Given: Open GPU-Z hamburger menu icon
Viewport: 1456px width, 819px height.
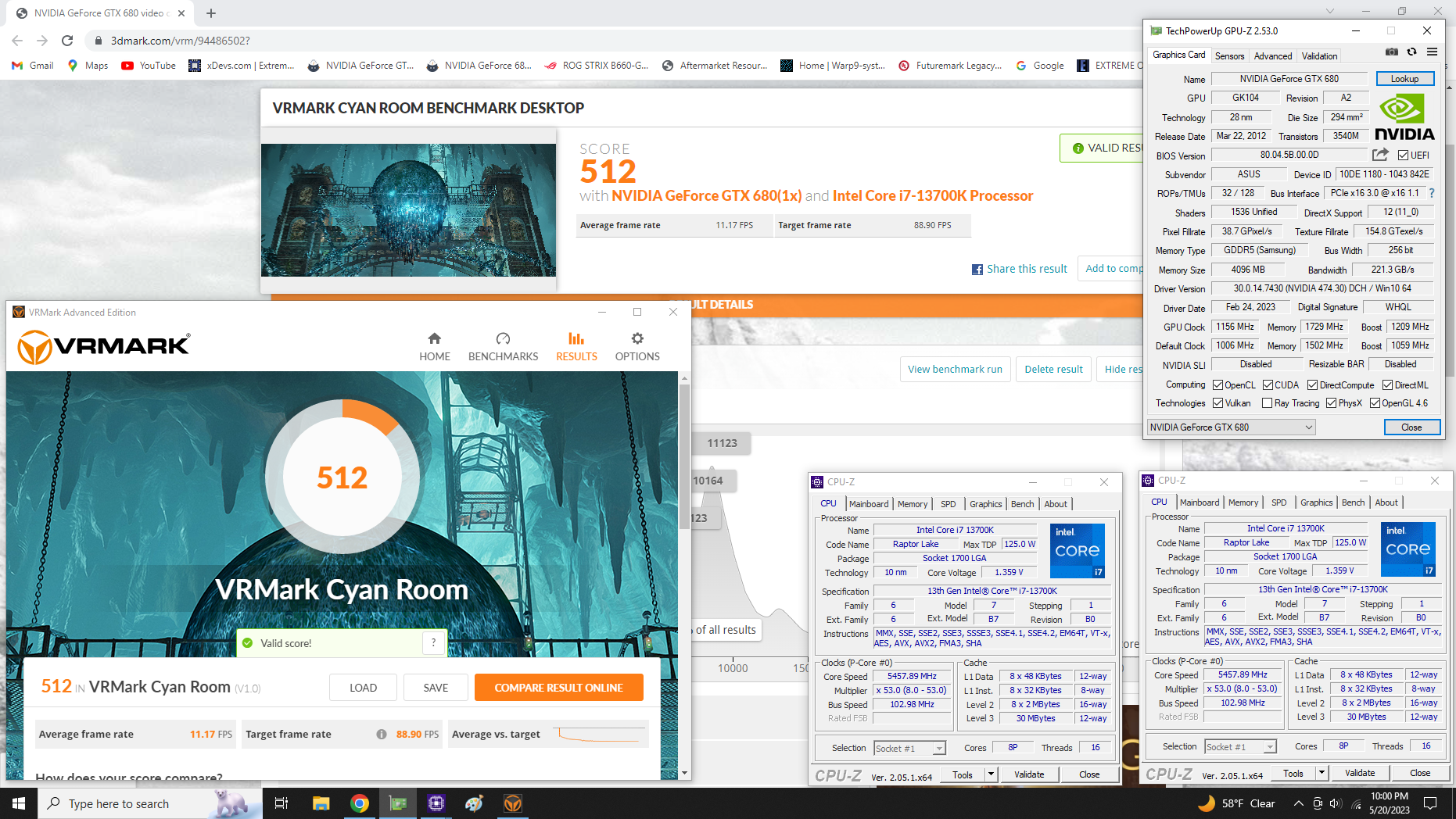Looking at the screenshot, I should tap(1432, 52).
